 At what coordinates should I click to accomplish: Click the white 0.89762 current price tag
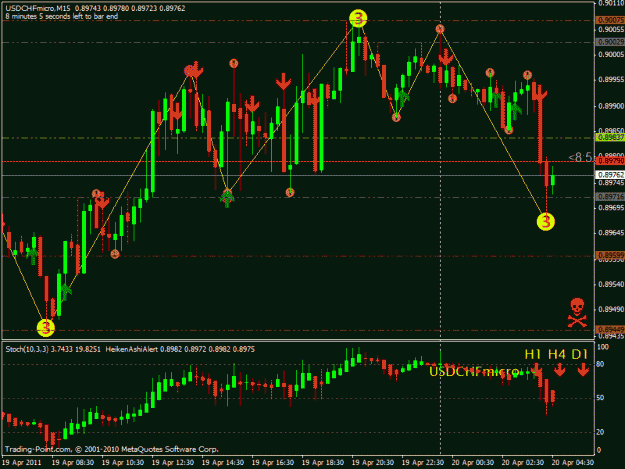tap(610, 175)
